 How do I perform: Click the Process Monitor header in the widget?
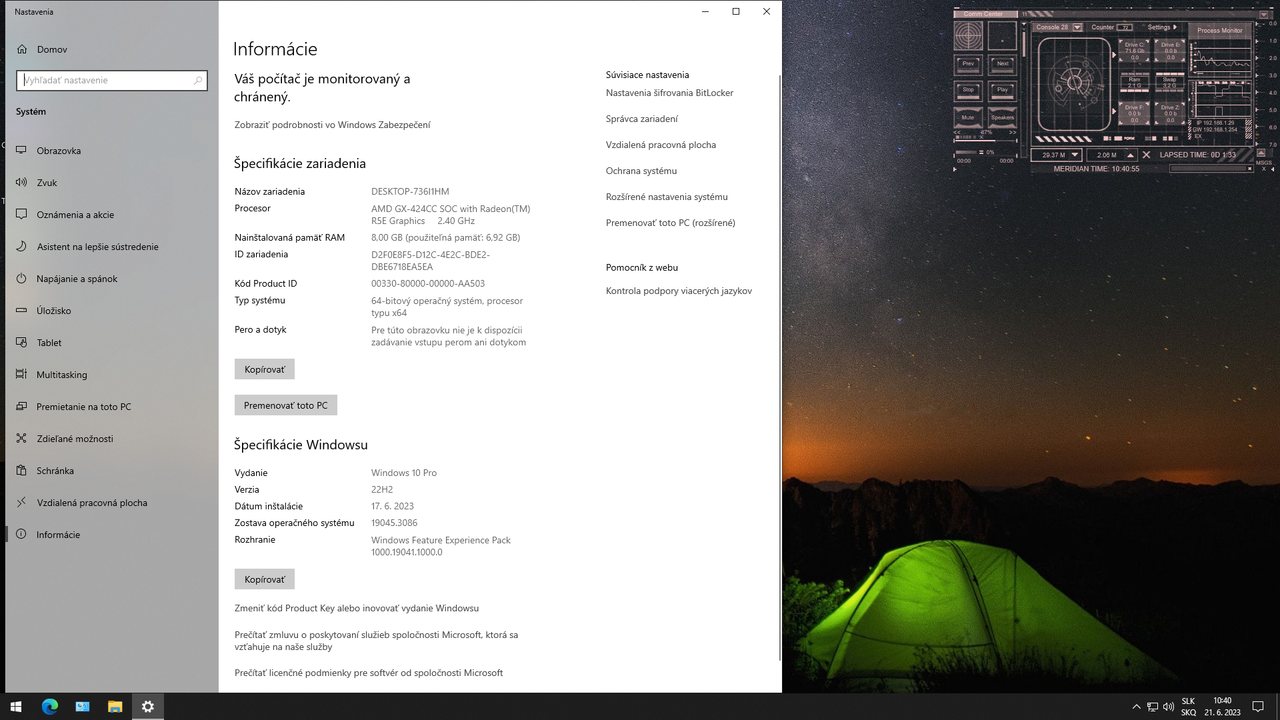[1220, 31]
